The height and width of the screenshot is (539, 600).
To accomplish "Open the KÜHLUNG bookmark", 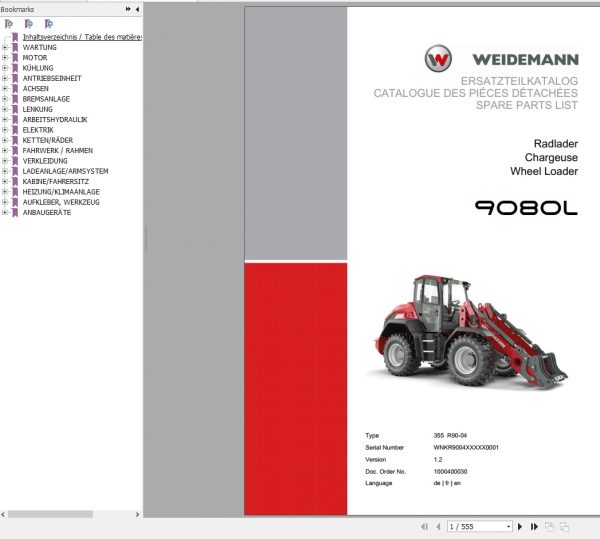I will (x=38, y=68).
